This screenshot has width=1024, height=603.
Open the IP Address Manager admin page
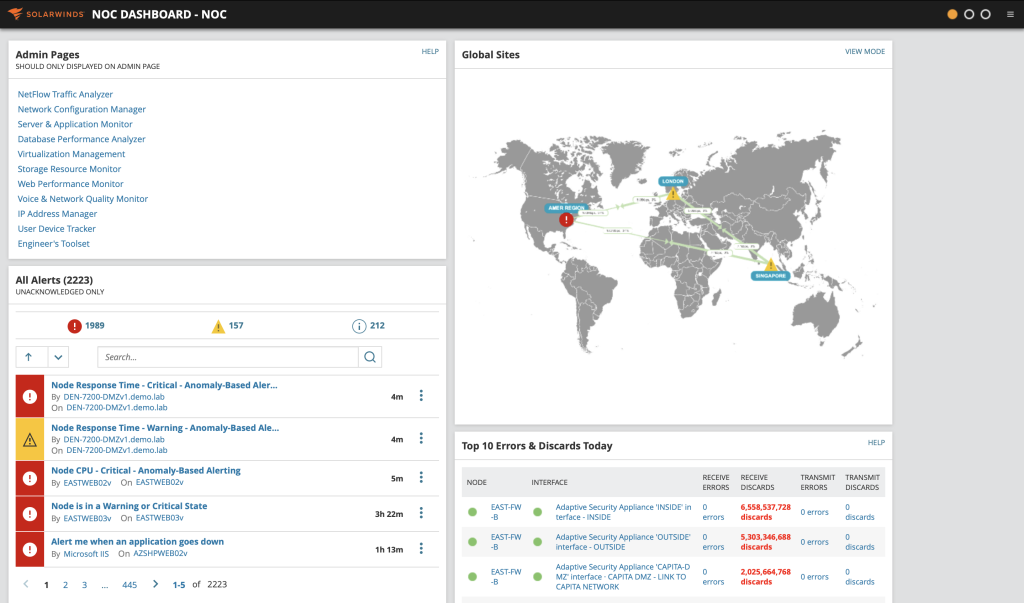57,213
